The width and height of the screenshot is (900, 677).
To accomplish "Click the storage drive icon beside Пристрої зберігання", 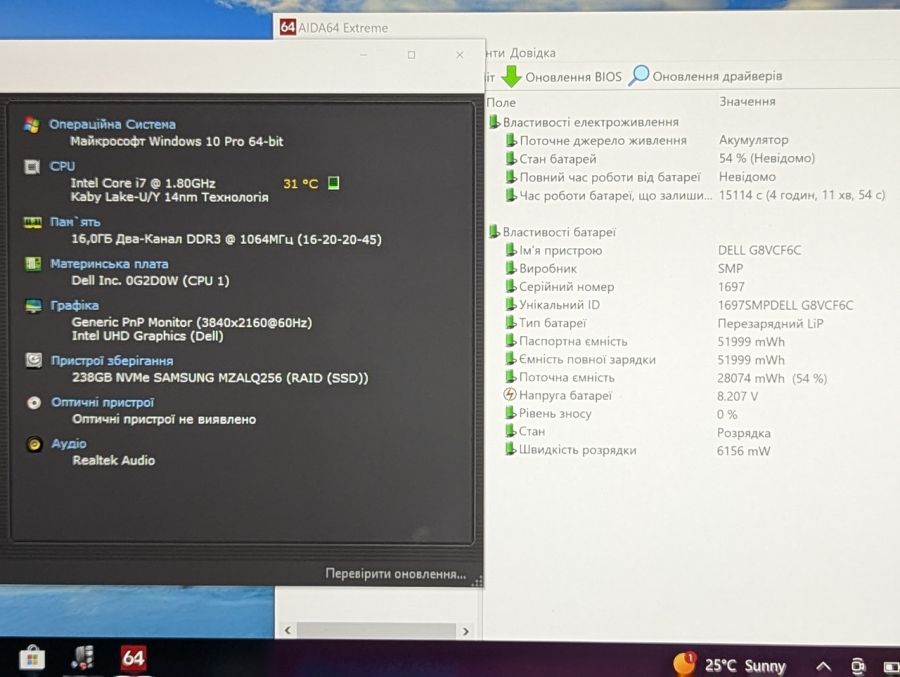I will click(34, 361).
